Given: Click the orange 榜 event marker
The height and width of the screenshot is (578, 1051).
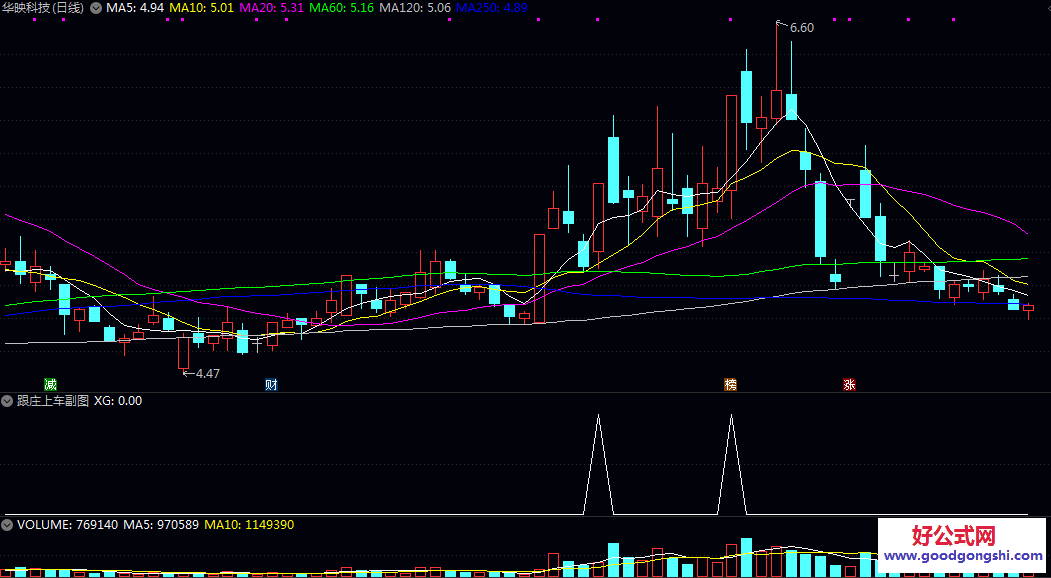Looking at the screenshot, I should pos(731,385).
